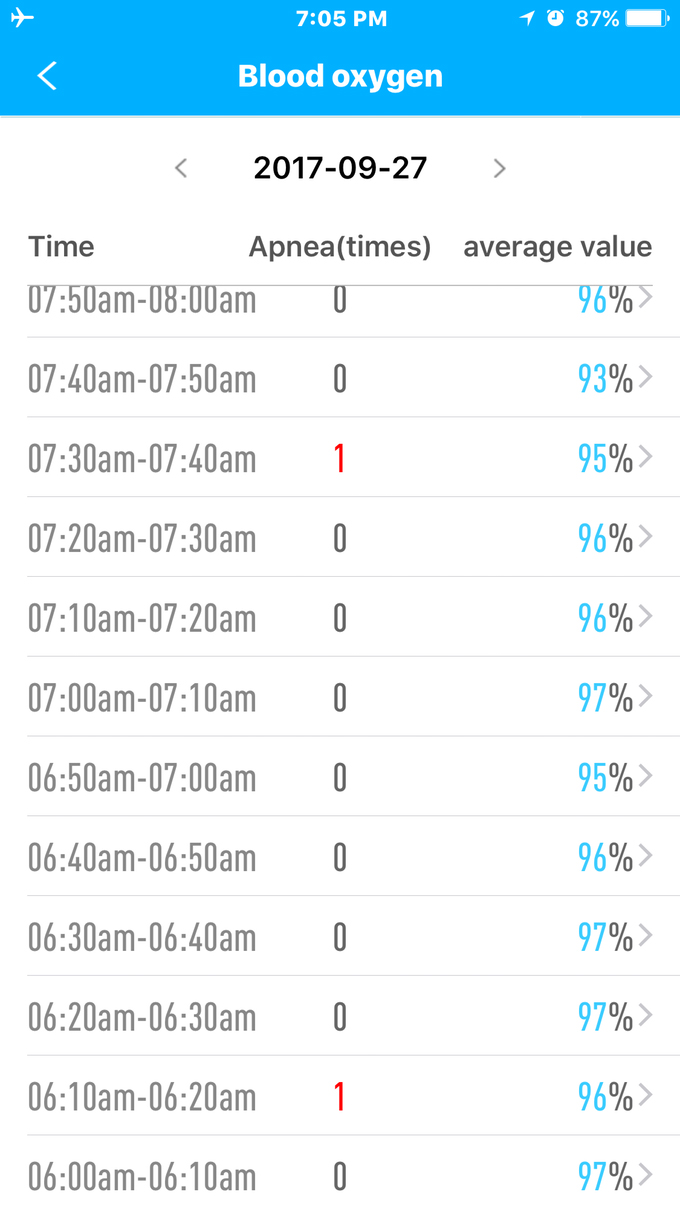The width and height of the screenshot is (680, 1209).
Task: Tap the airplane mode status icon
Action: click(22, 18)
